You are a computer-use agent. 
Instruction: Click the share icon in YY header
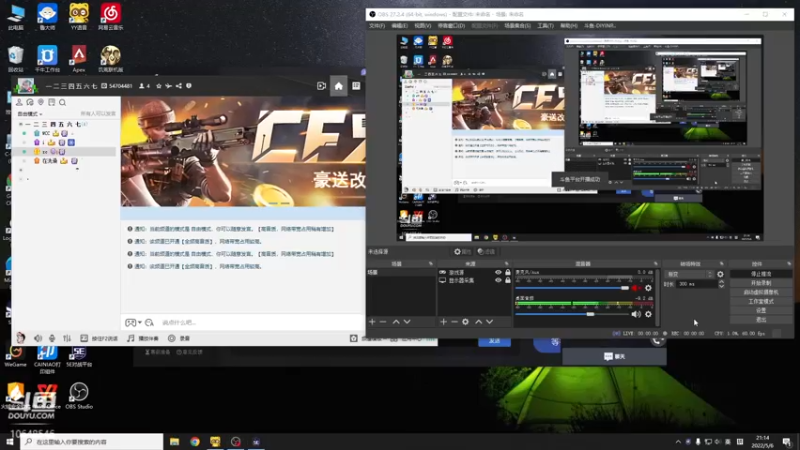point(179,86)
